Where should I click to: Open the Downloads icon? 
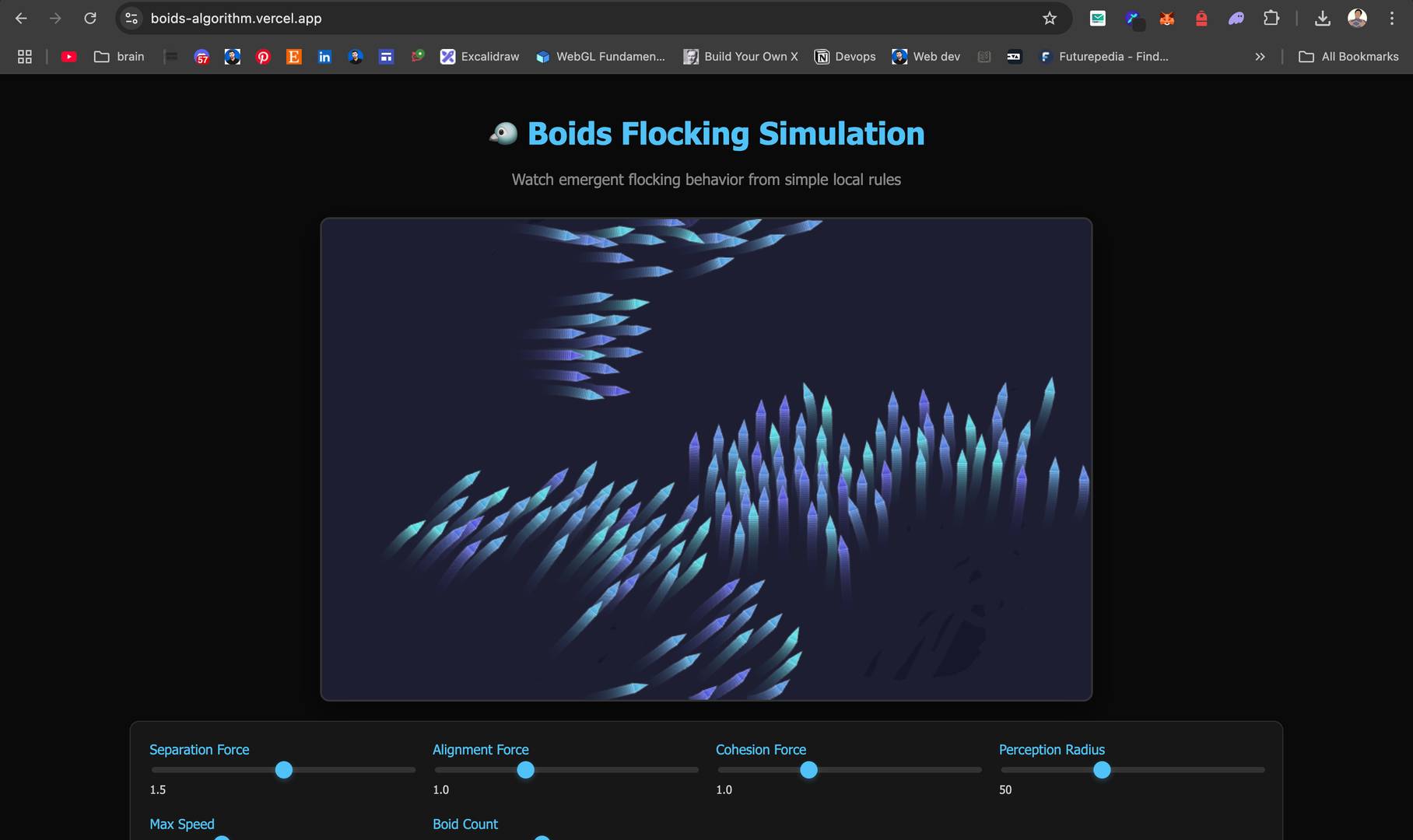click(1322, 18)
